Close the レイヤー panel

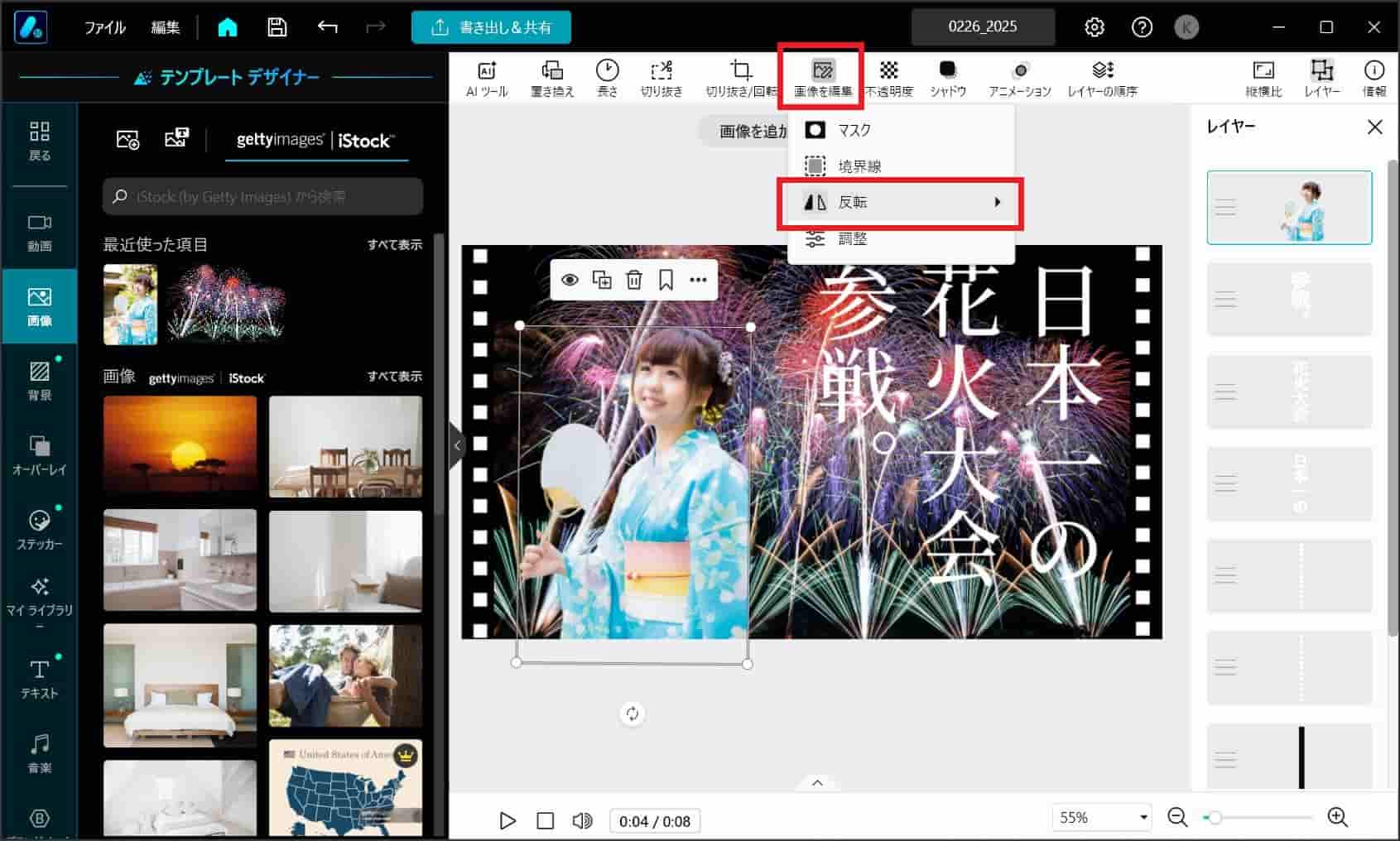pos(1374,127)
